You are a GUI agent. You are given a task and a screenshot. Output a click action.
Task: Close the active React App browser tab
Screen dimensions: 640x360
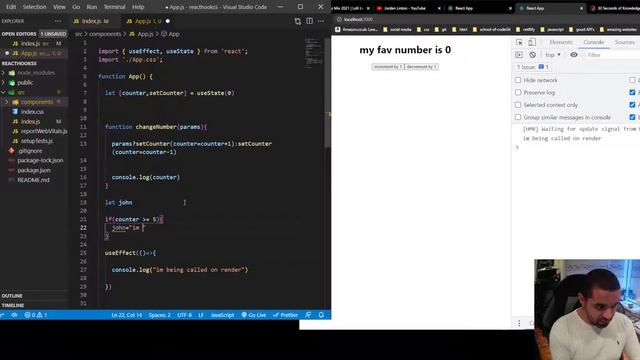pyautogui.click(x=582, y=8)
